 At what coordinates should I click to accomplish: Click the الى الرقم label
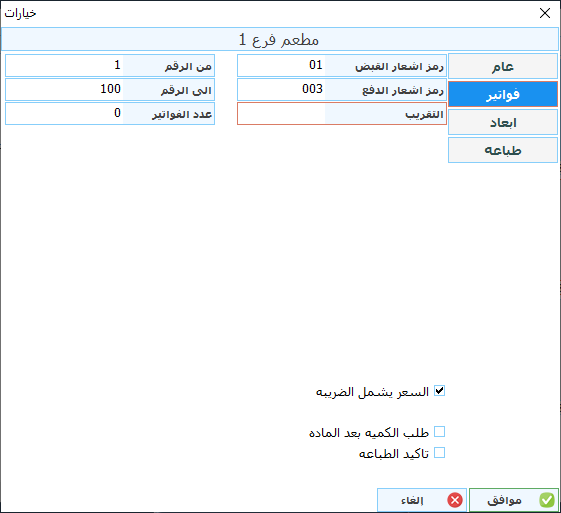[186, 91]
